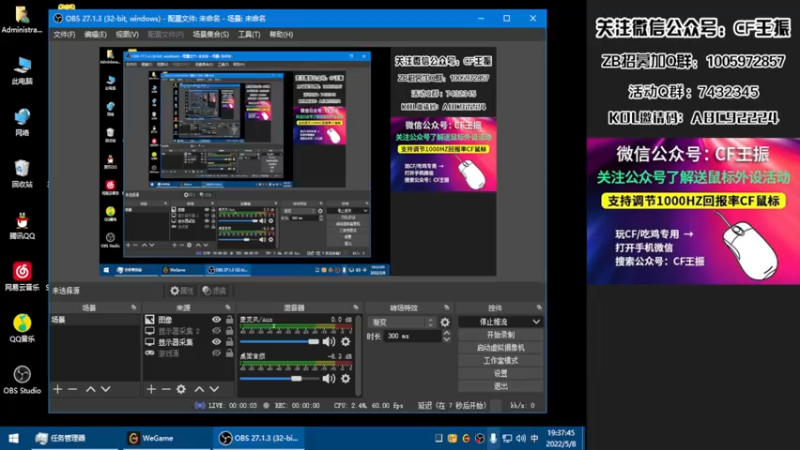Adjust the 麦克风/Aux volume slider
This screenshot has height=450, width=800.
(279, 341)
